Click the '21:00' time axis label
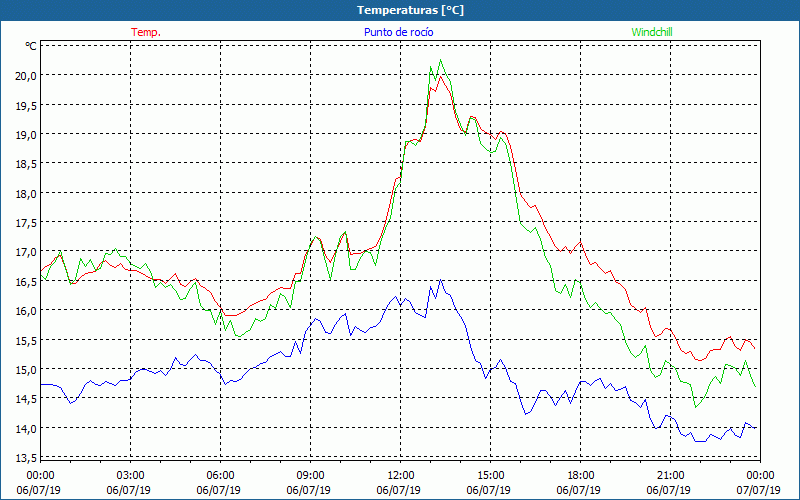800x500 pixels. coord(670,476)
